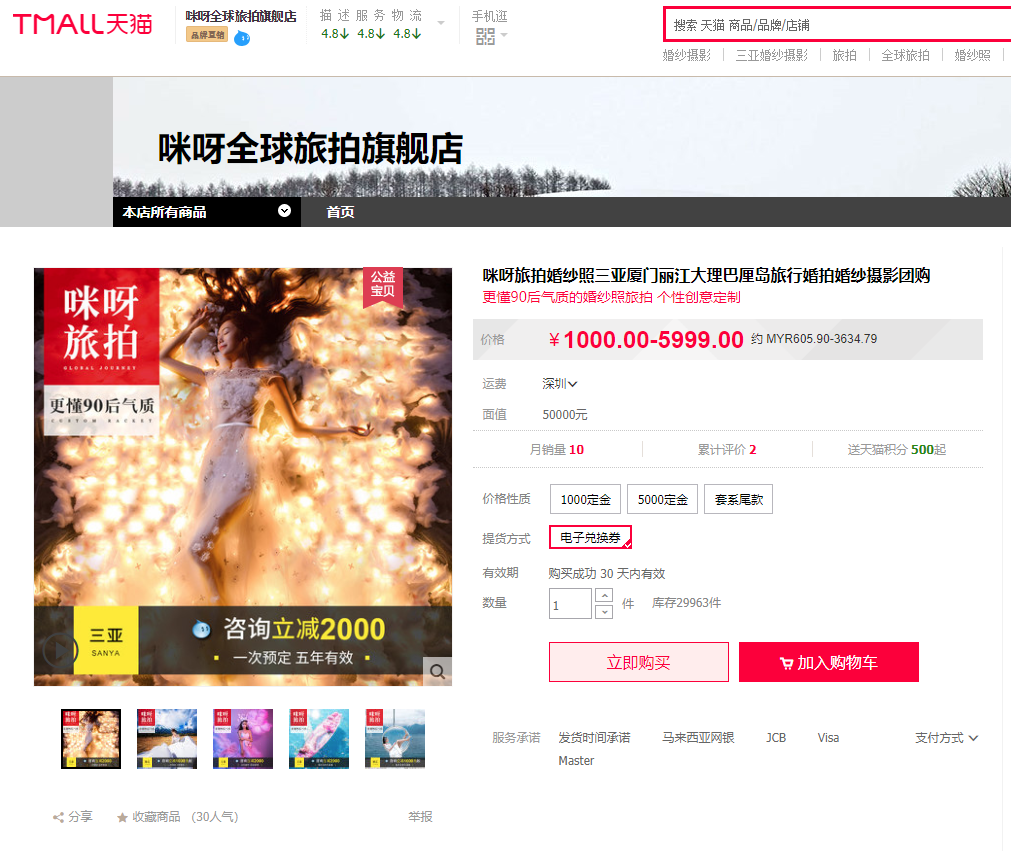Click the brand badge under store name

point(207,35)
